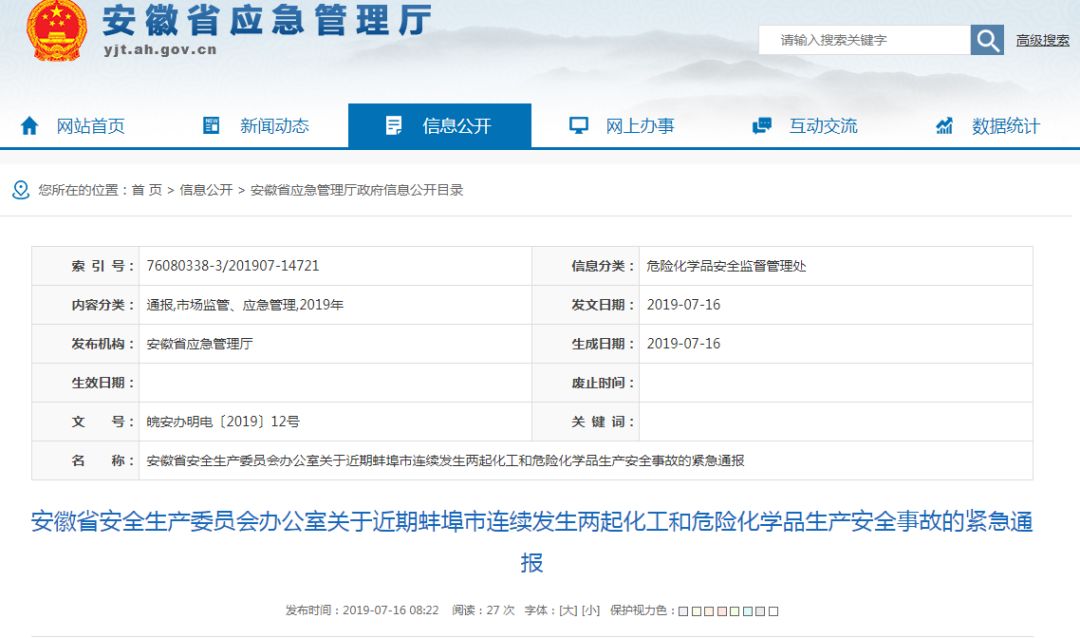Click the 信息分类 label cell

585,266
